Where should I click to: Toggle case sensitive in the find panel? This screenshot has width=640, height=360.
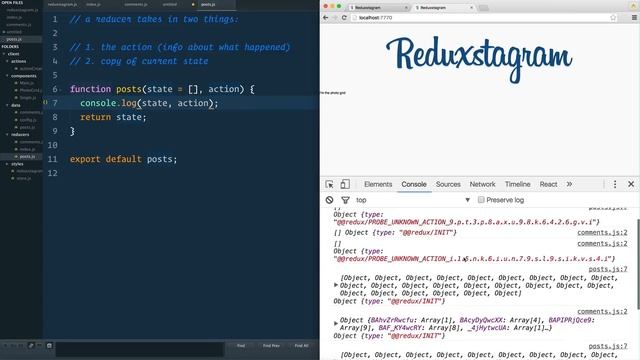[13, 346]
